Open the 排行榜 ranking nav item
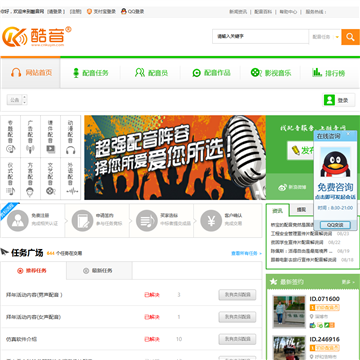The image size is (360, 360). 328,73
